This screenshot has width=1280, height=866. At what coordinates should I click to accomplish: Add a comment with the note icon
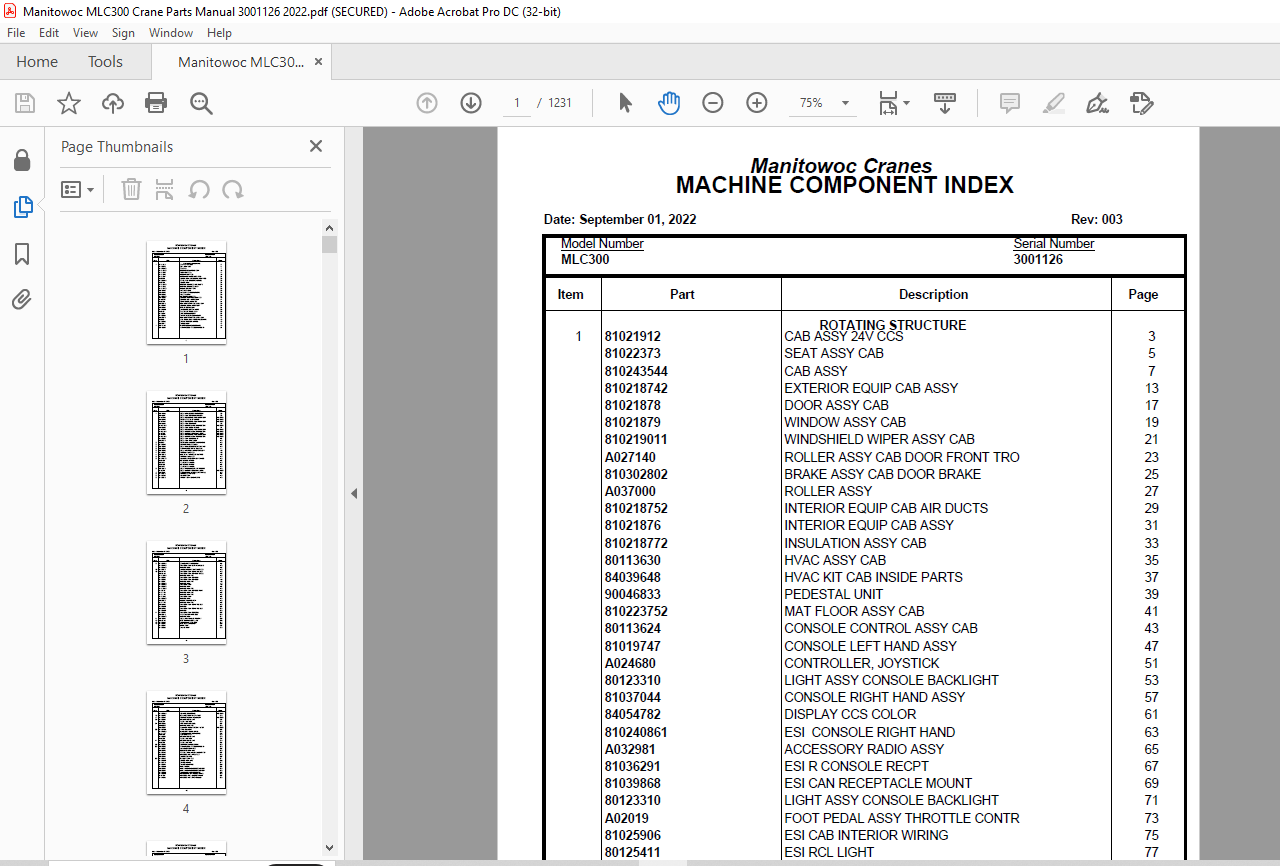(1010, 103)
